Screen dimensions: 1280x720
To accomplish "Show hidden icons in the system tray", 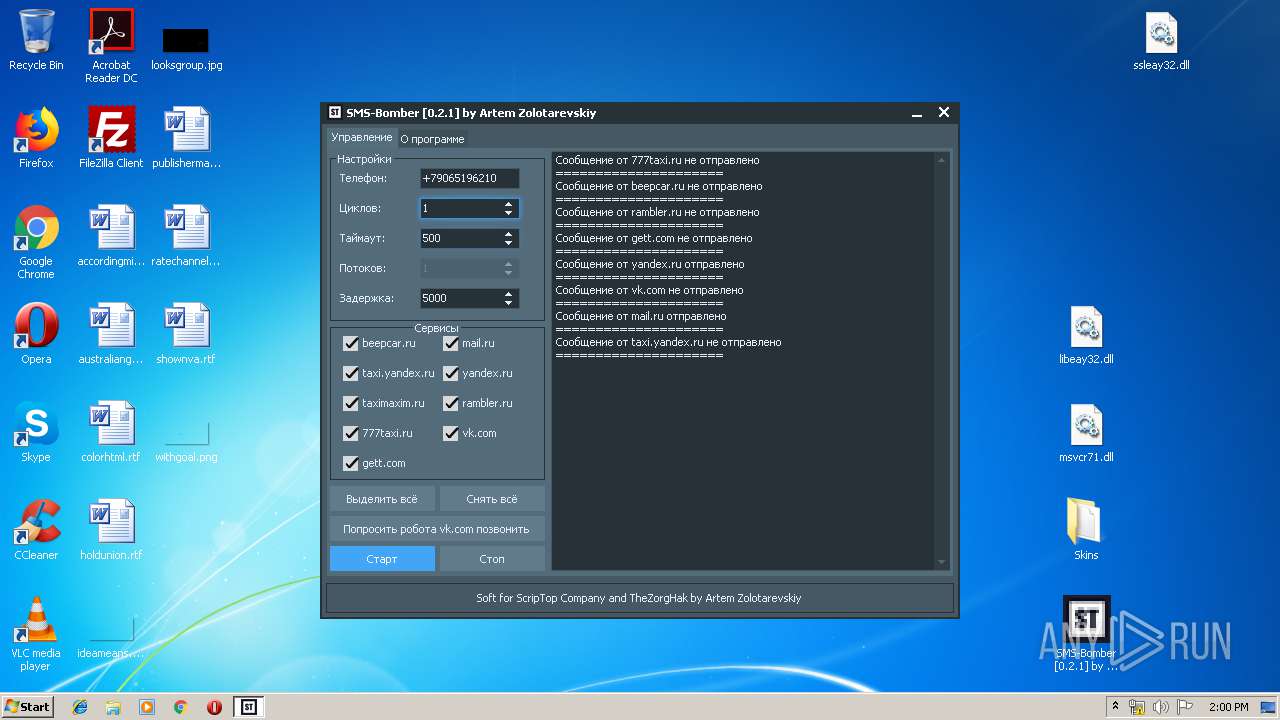I will (1114, 707).
